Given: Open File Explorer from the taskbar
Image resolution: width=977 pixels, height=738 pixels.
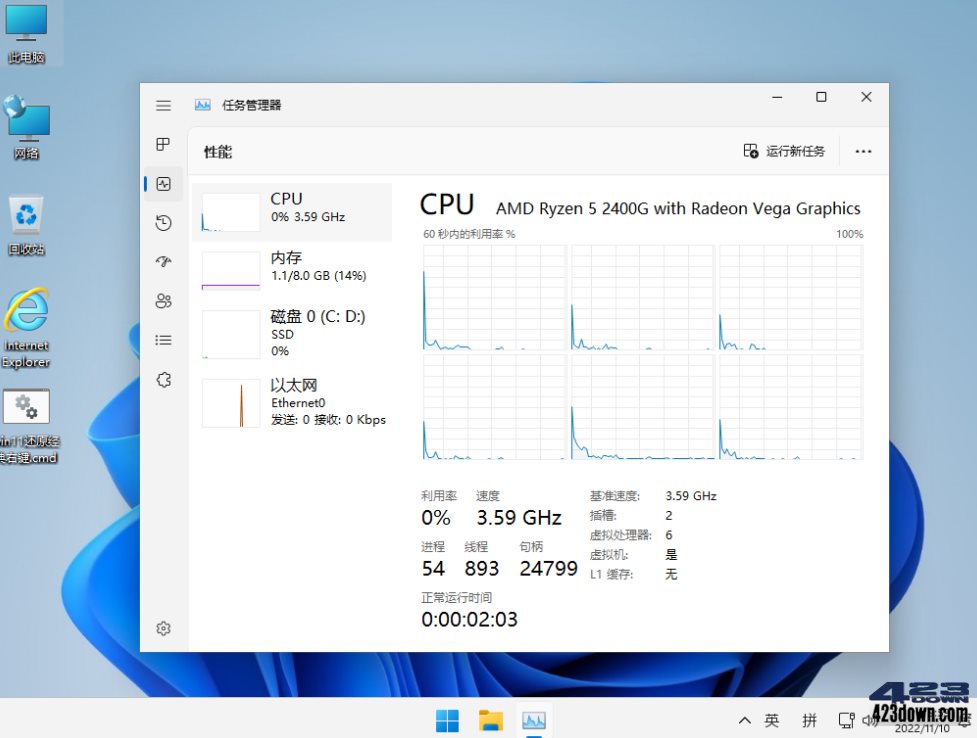Looking at the screenshot, I should click(490, 721).
